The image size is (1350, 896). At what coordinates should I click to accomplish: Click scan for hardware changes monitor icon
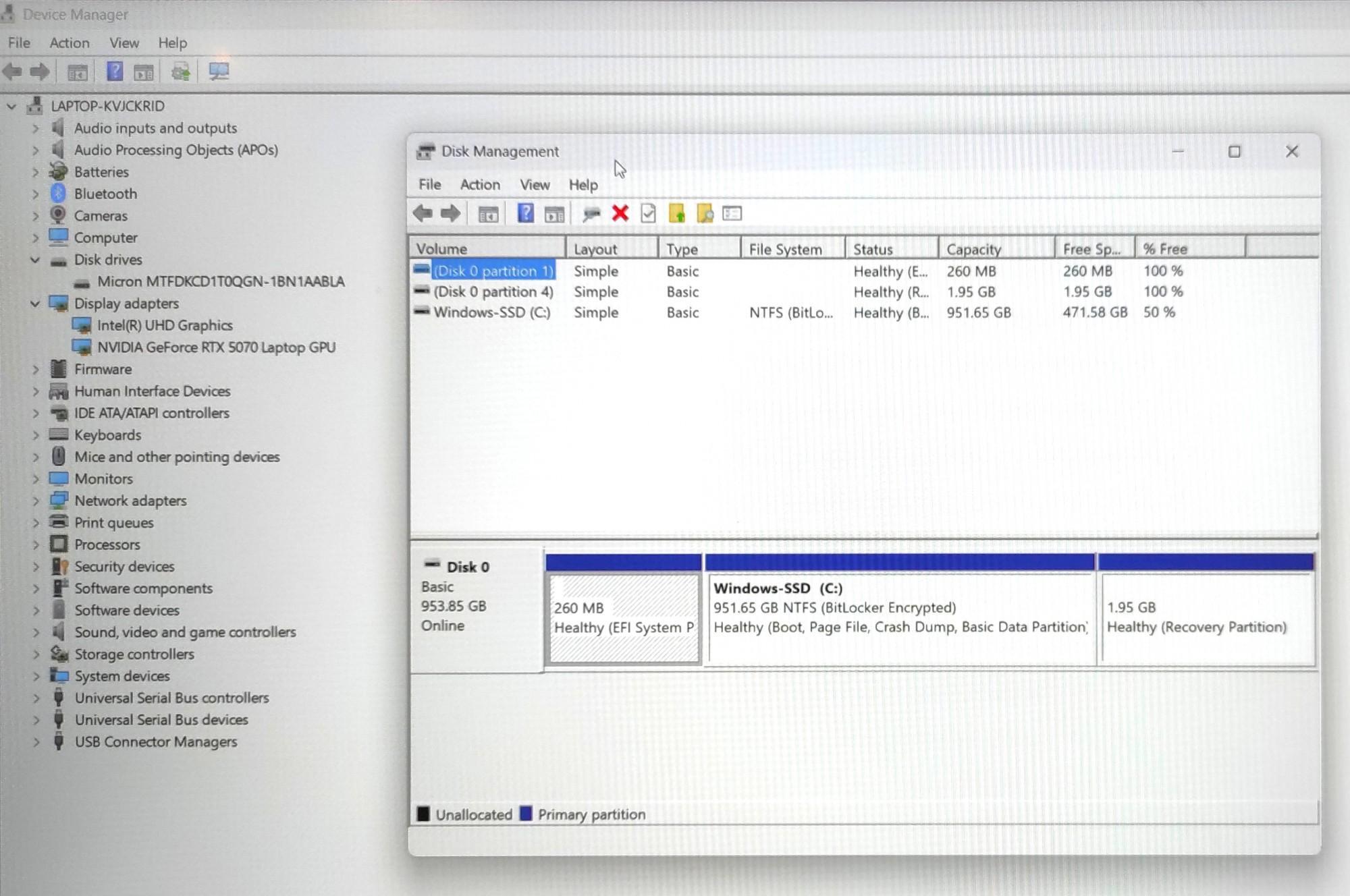click(x=219, y=72)
